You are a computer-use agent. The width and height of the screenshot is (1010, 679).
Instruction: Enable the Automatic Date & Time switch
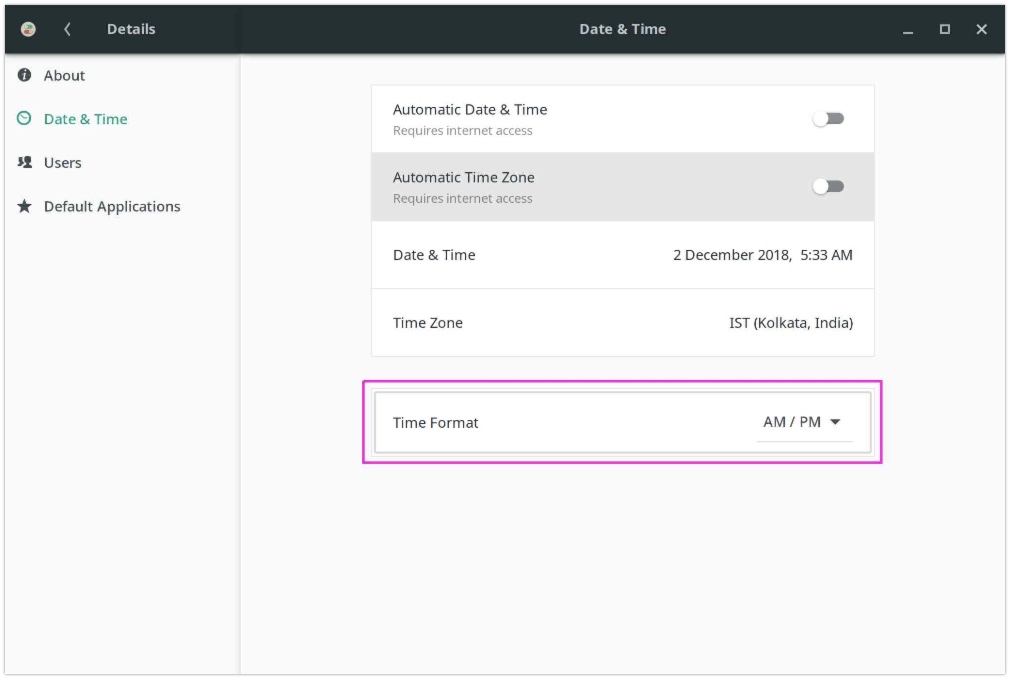point(828,119)
